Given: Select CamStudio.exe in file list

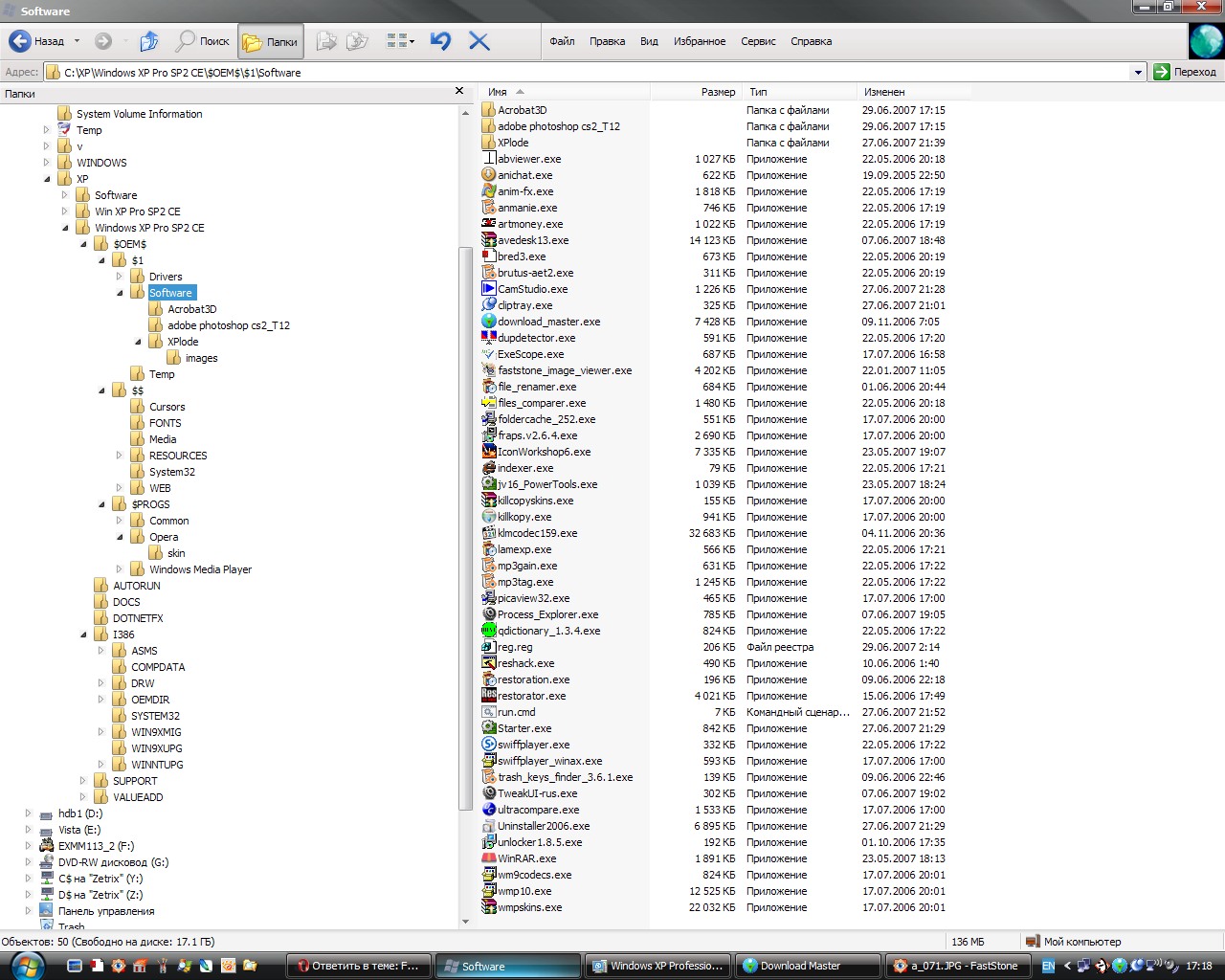Looking at the screenshot, I should point(532,289).
